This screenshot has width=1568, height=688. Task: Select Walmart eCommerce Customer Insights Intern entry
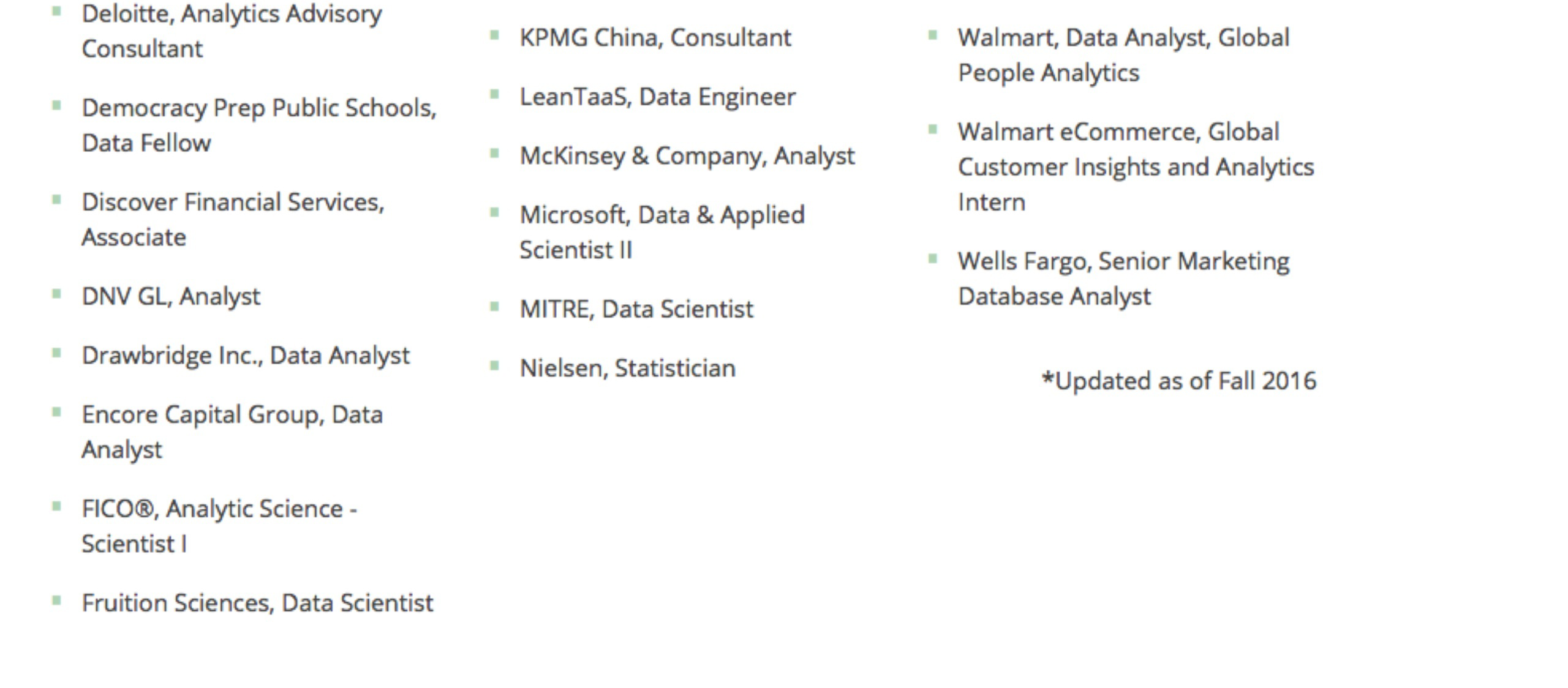coord(1136,166)
